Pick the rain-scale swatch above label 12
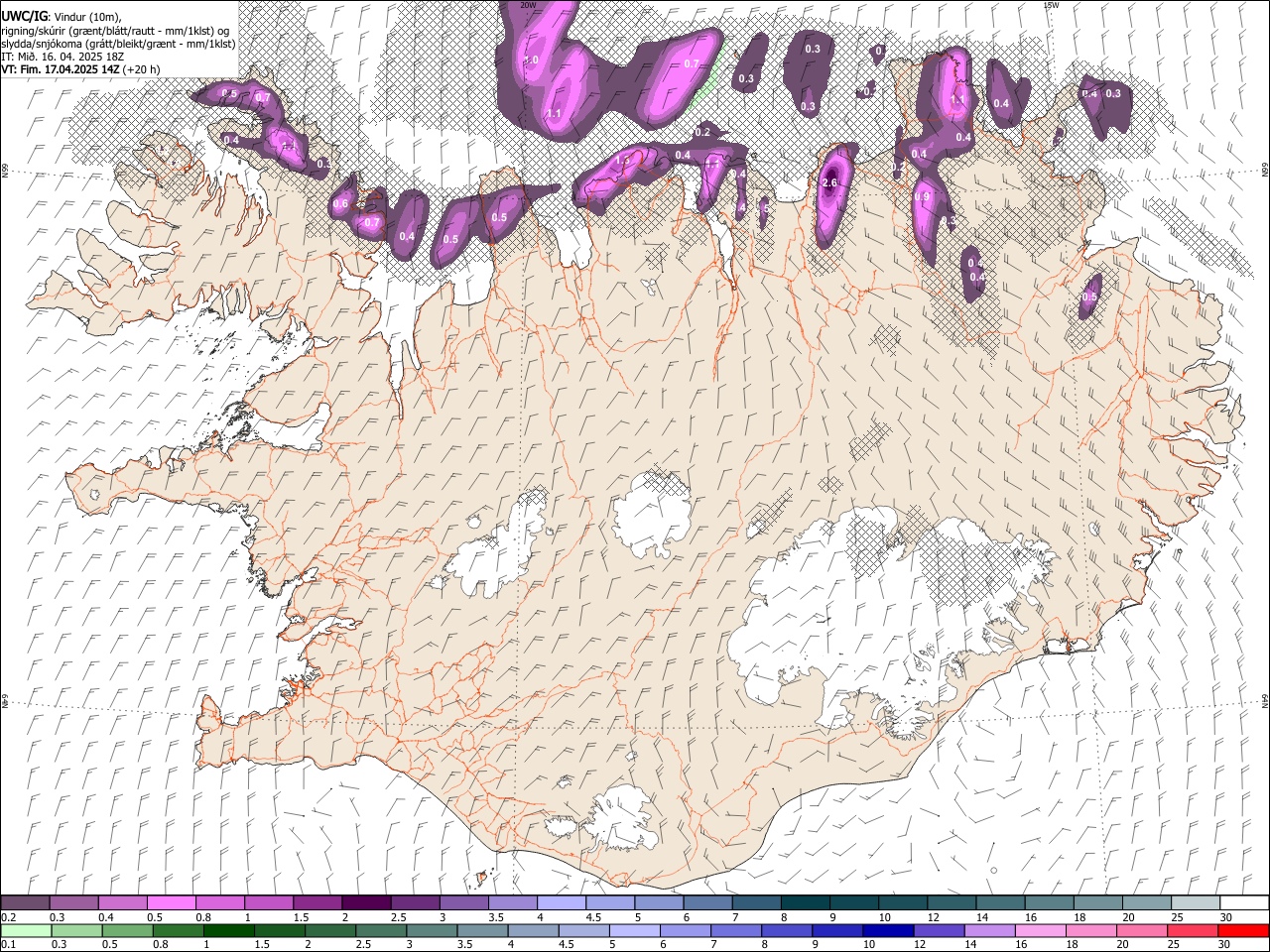Viewport: 1270px width, 952px height. [939, 930]
